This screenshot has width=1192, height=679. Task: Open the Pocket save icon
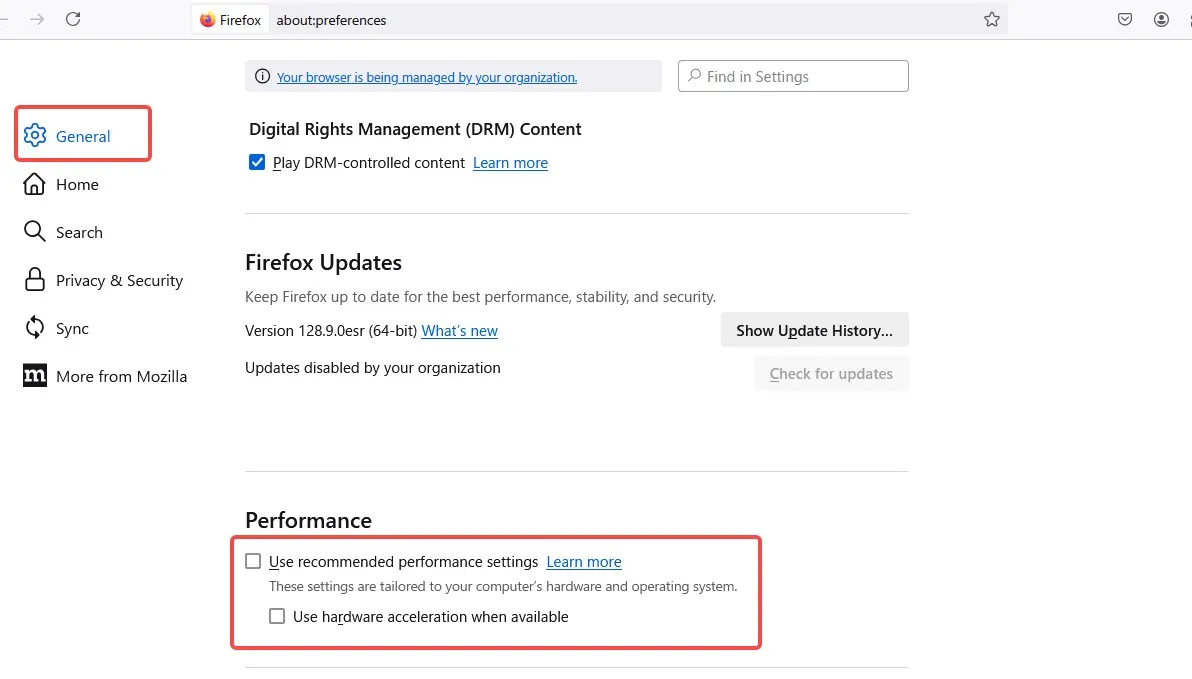point(1125,20)
